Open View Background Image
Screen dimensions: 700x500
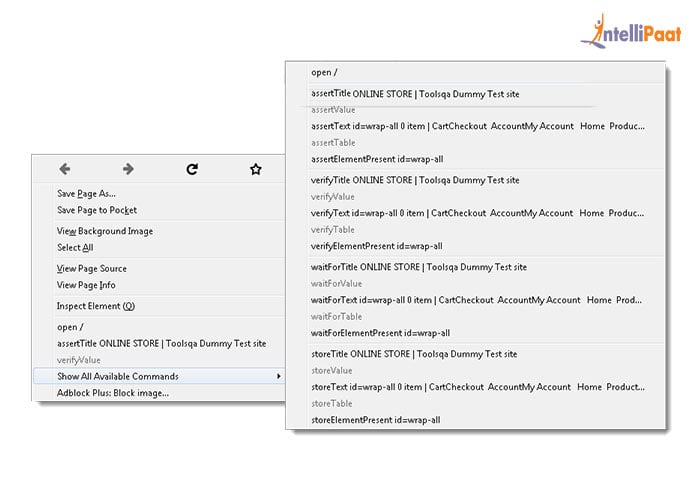point(105,231)
